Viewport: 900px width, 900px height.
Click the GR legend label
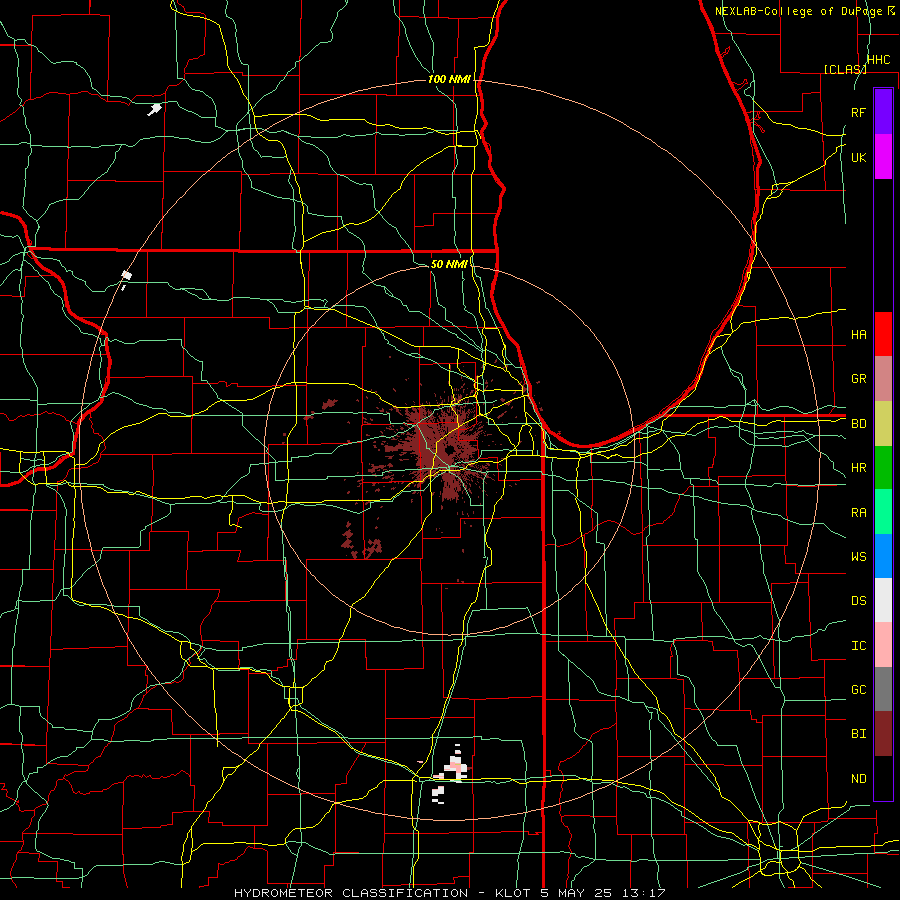tap(858, 379)
